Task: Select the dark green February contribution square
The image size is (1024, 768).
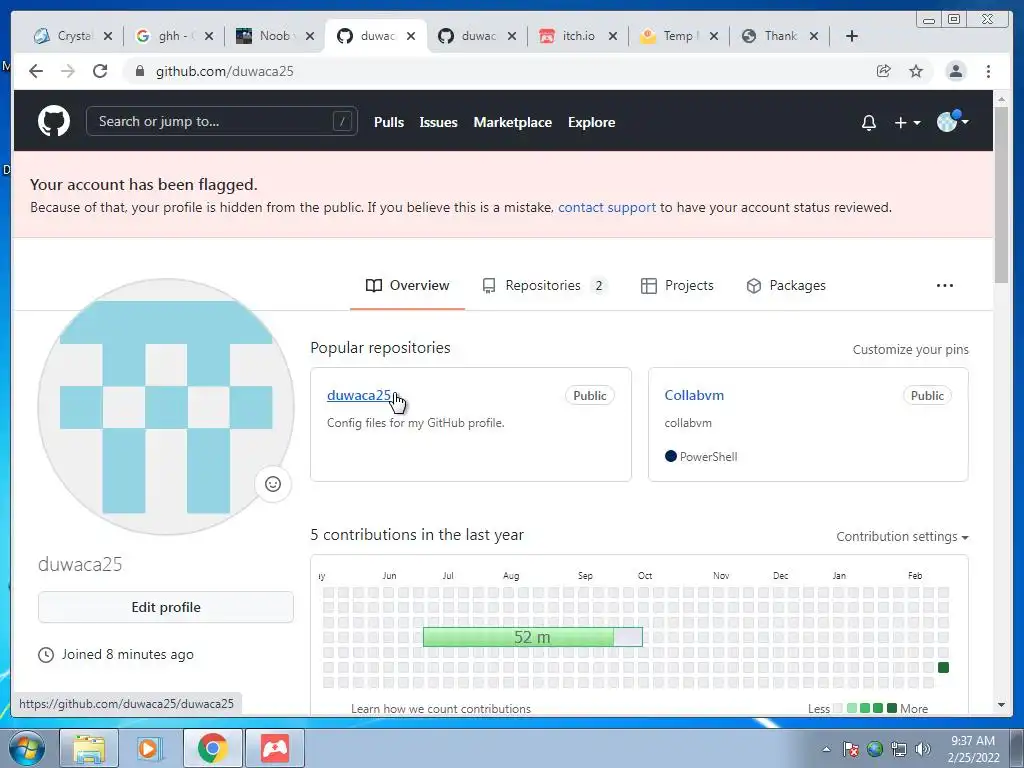Action: pos(943,667)
